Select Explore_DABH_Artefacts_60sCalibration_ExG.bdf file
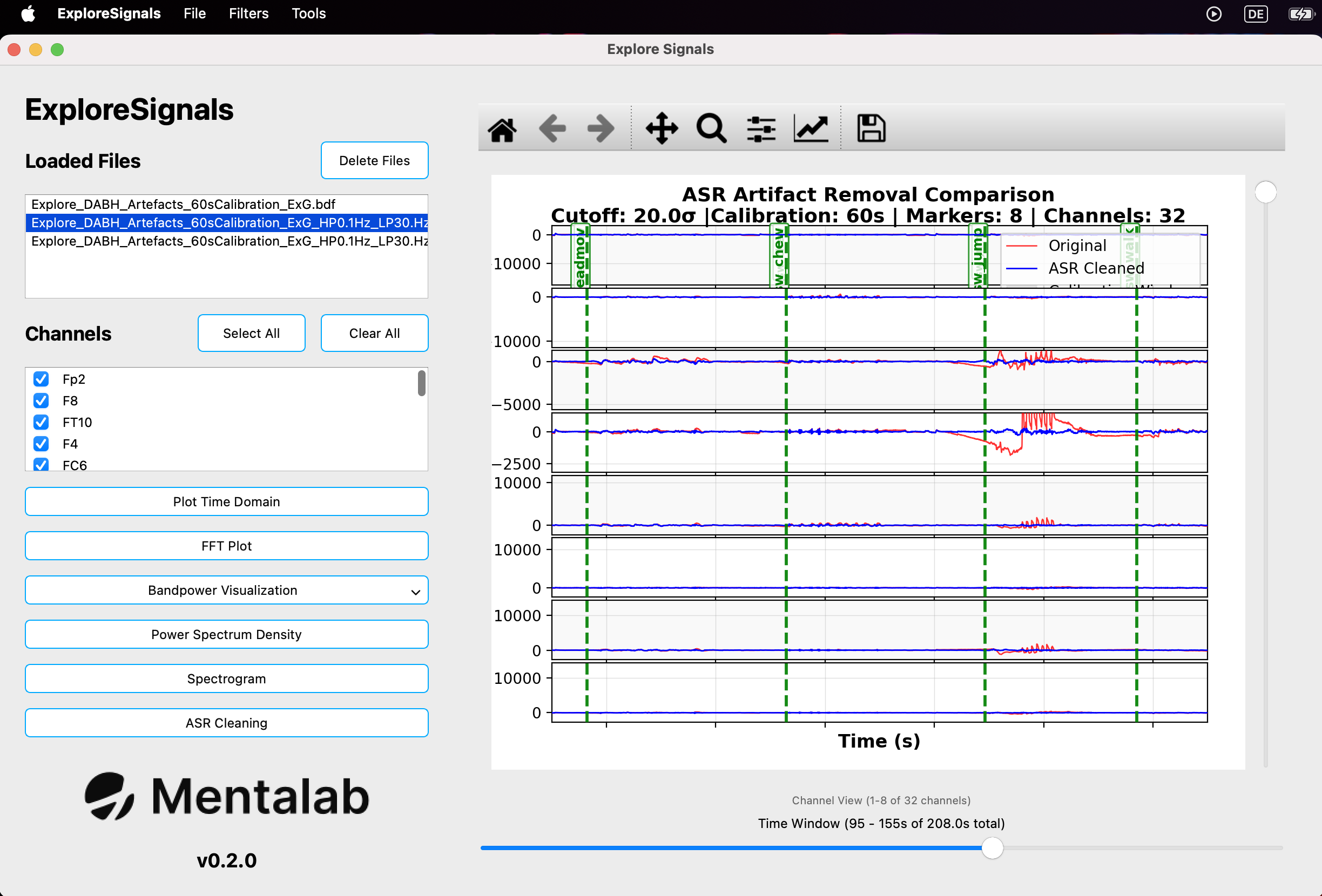The height and width of the screenshot is (896, 1322). tap(226, 204)
